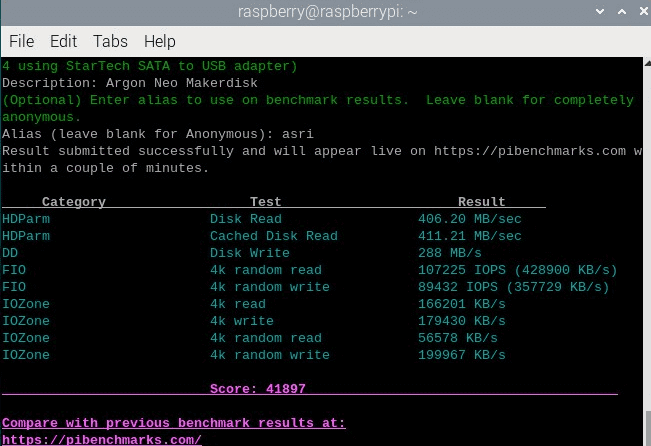Click the Result column header
Screen dimensions: 651x446
point(481,202)
